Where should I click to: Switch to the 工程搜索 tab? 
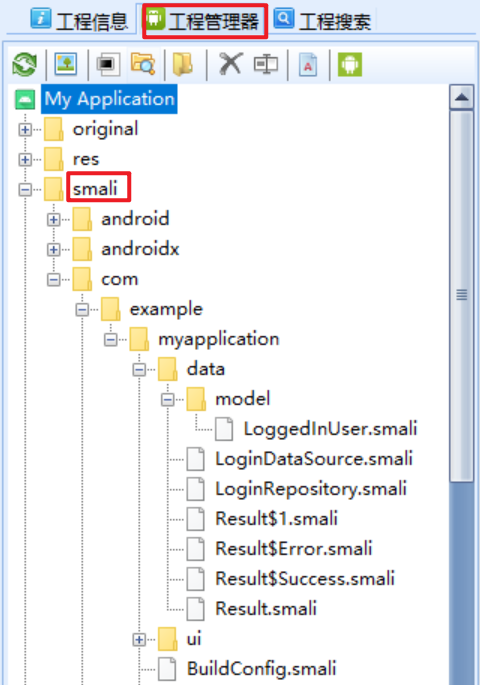pos(323,21)
